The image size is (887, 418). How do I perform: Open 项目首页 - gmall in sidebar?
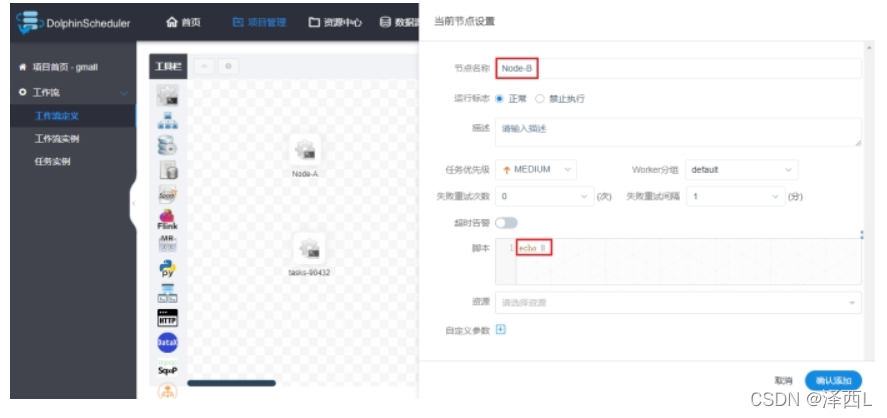pyautogui.click(x=59, y=67)
